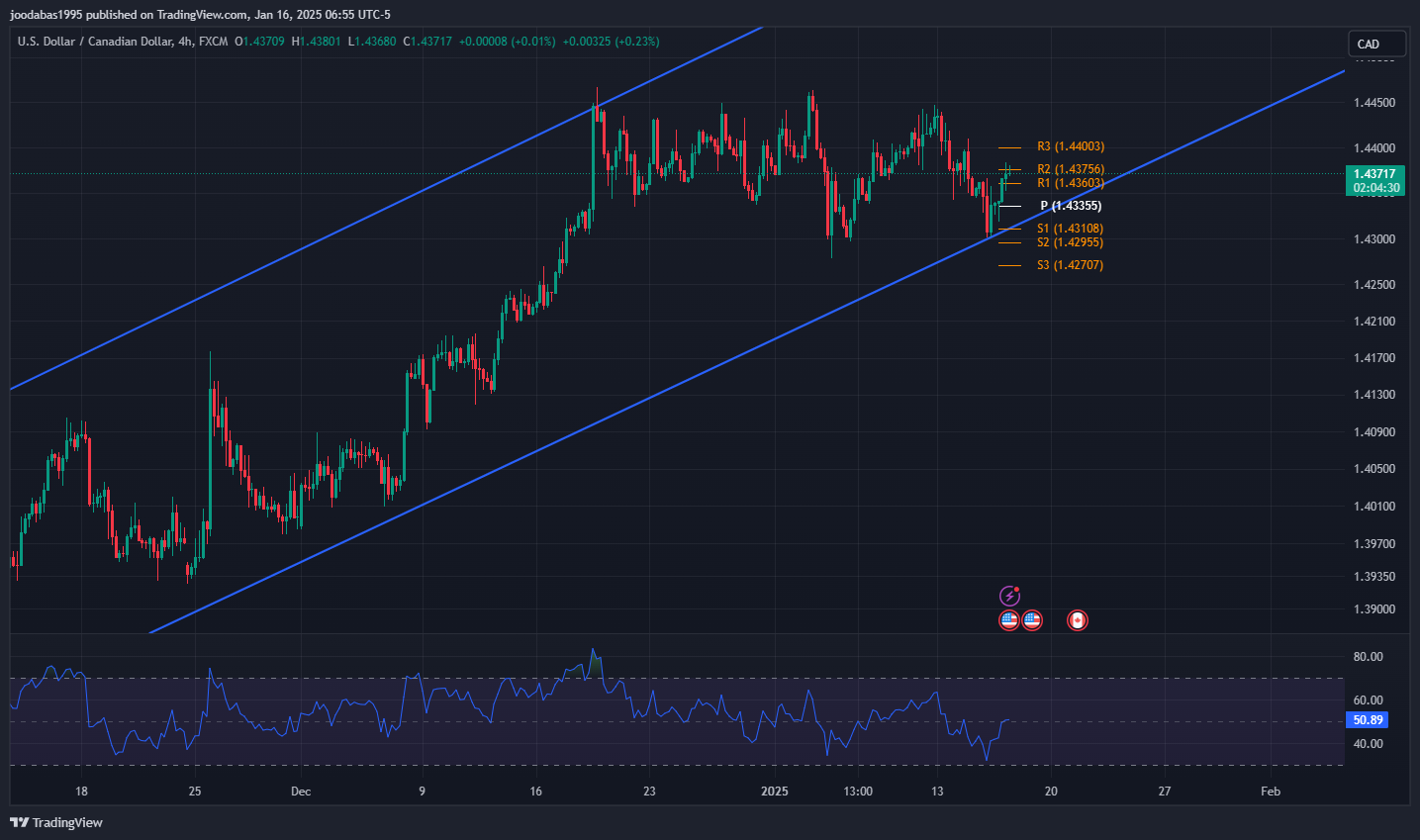Click the R3 (1.44003) pivot label
This screenshot has width=1420, height=840.
tap(1070, 146)
